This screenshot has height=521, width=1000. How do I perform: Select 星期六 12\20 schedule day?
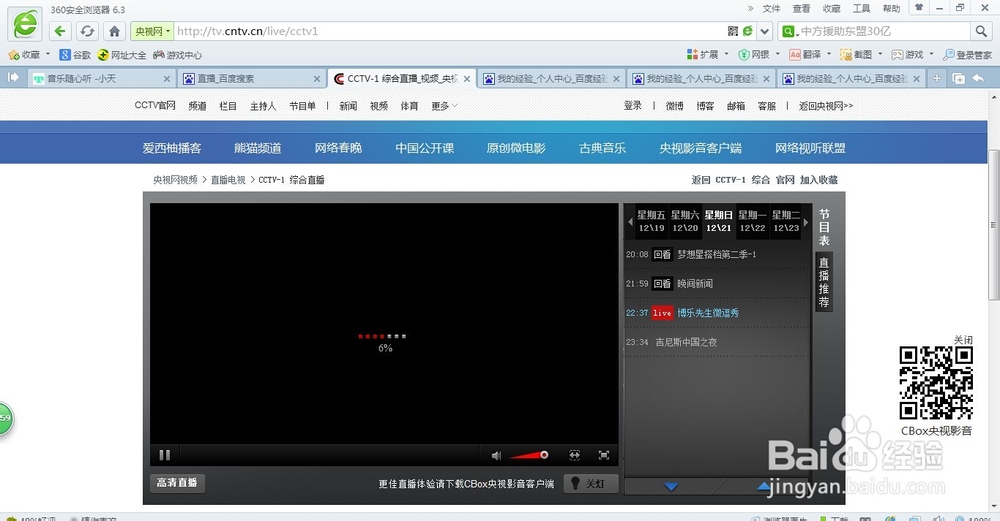coord(685,221)
